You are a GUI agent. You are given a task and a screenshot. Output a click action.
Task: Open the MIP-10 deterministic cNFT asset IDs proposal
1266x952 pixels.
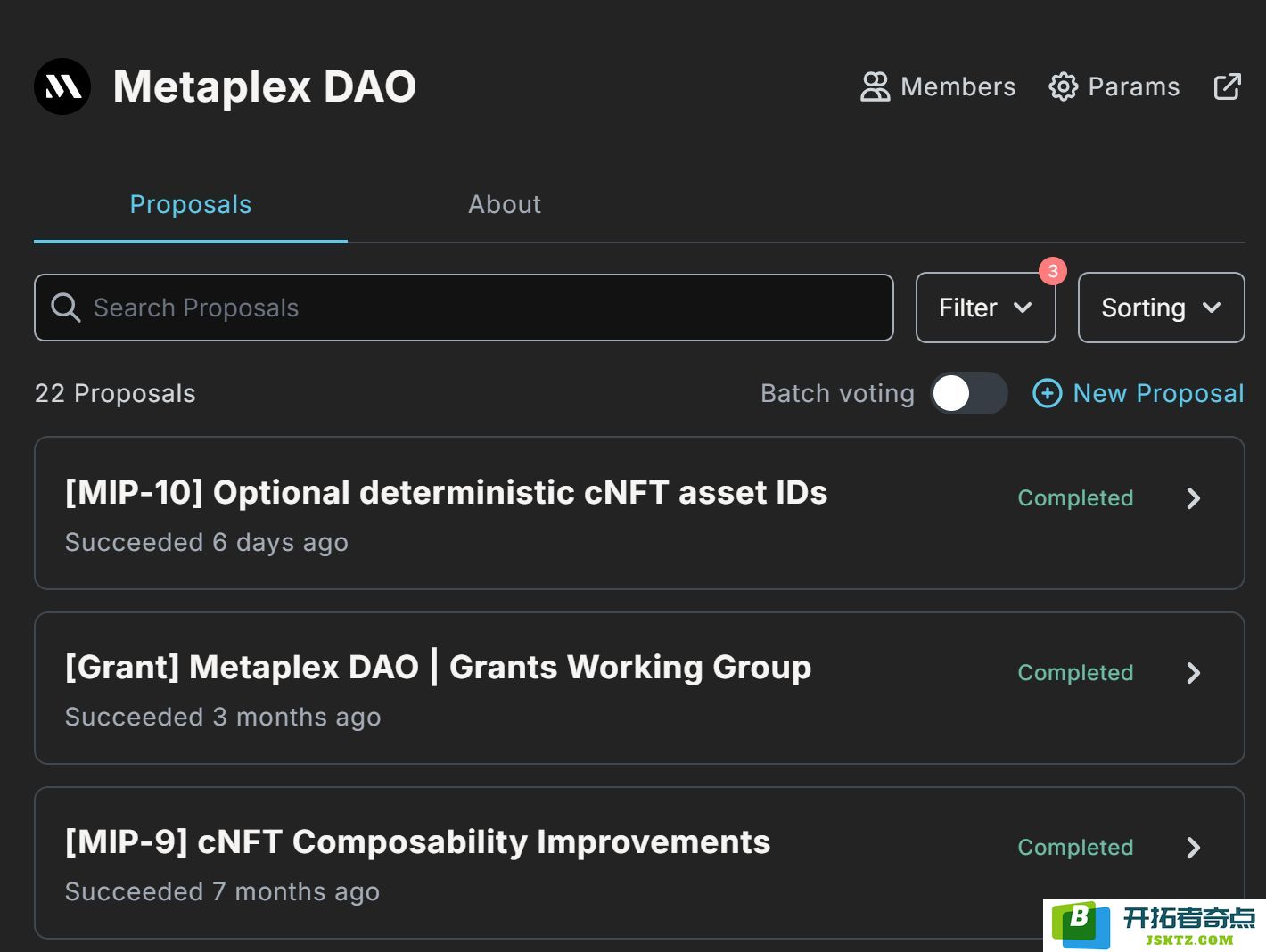coord(639,513)
